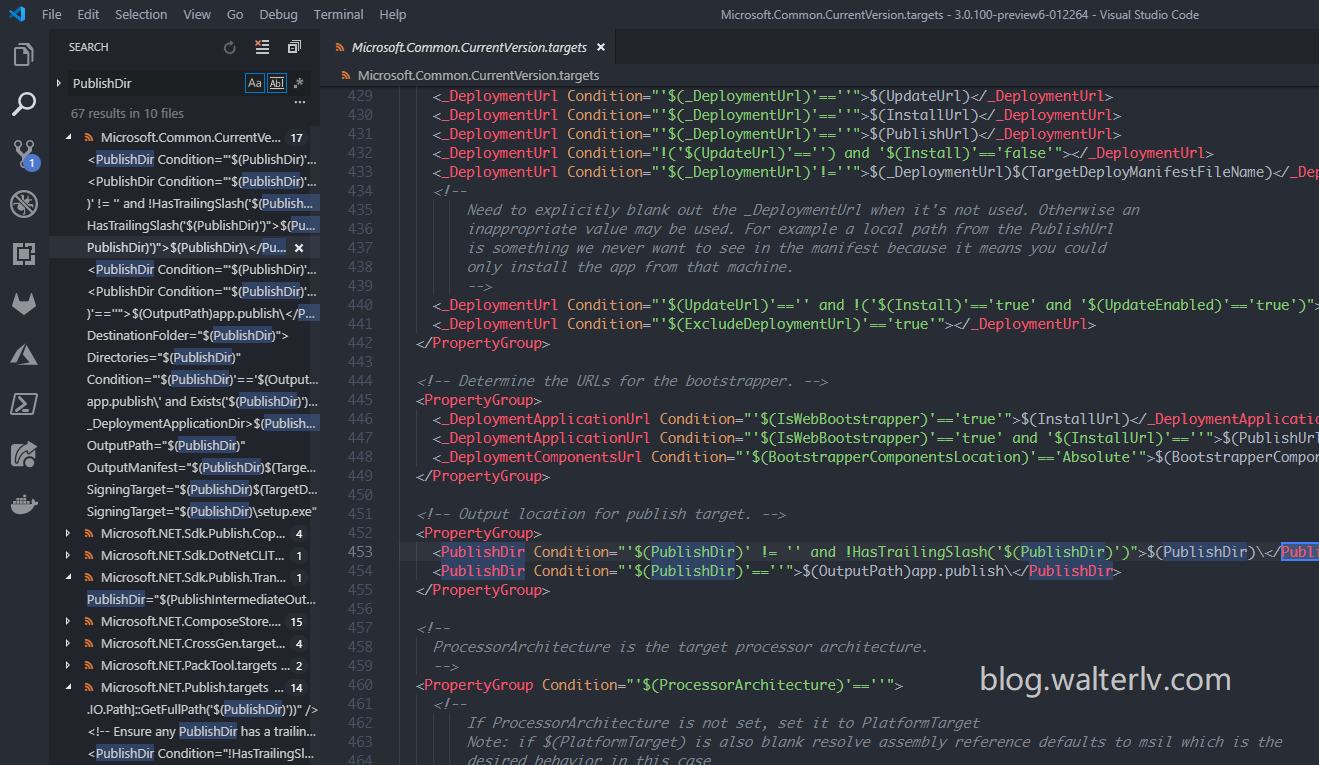Viewport: 1319px width, 765px height.
Task: Open the PowerShell sidebar icon
Action: [x=24, y=404]
